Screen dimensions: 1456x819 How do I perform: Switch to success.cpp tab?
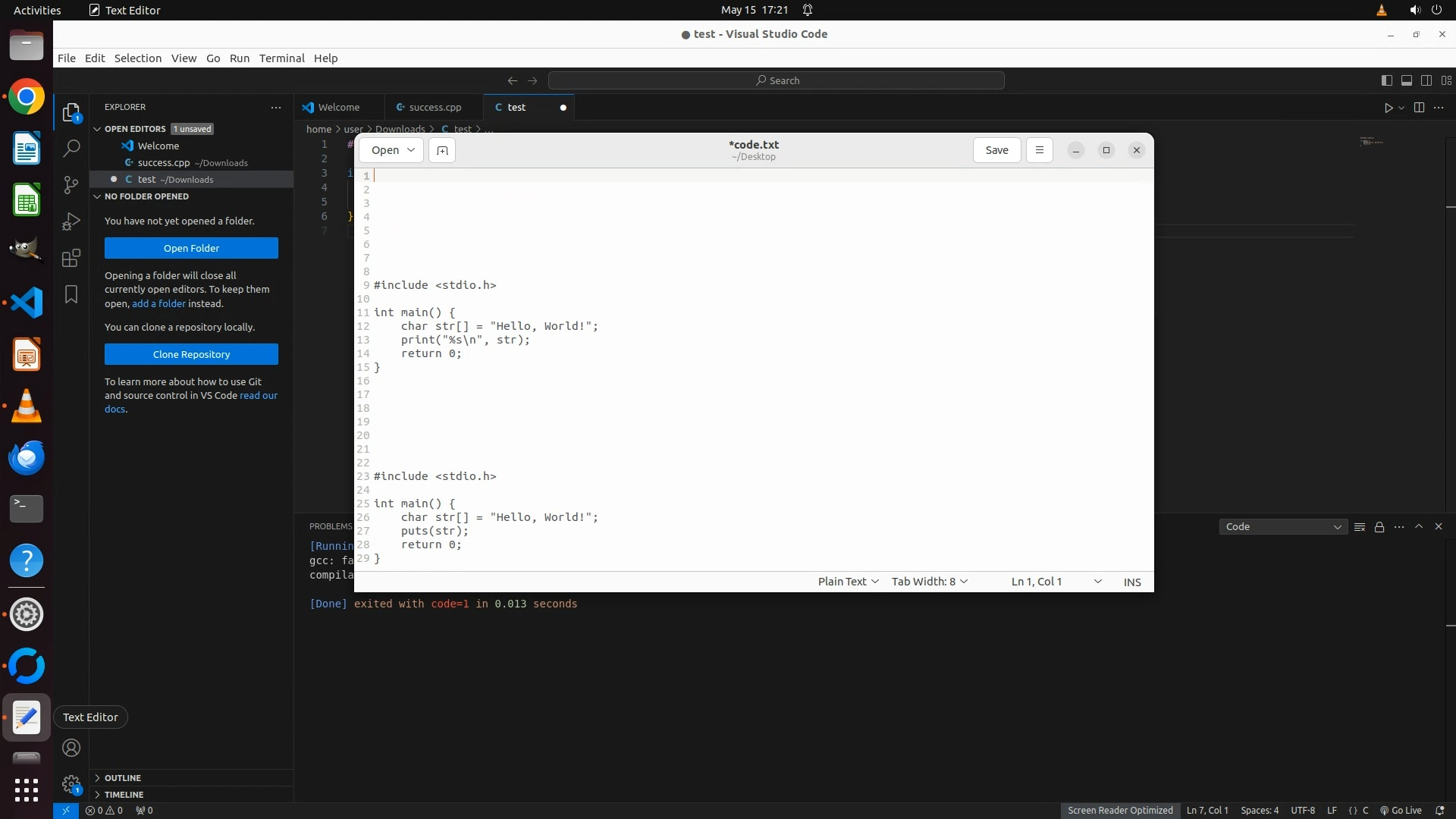pyautogui.click(x=435, y=108)
